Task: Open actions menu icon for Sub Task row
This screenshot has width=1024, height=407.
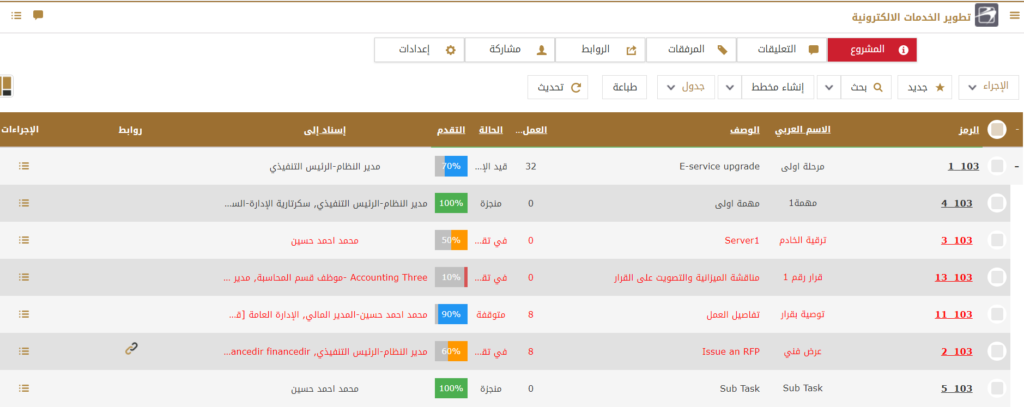Action: (24, 388)
